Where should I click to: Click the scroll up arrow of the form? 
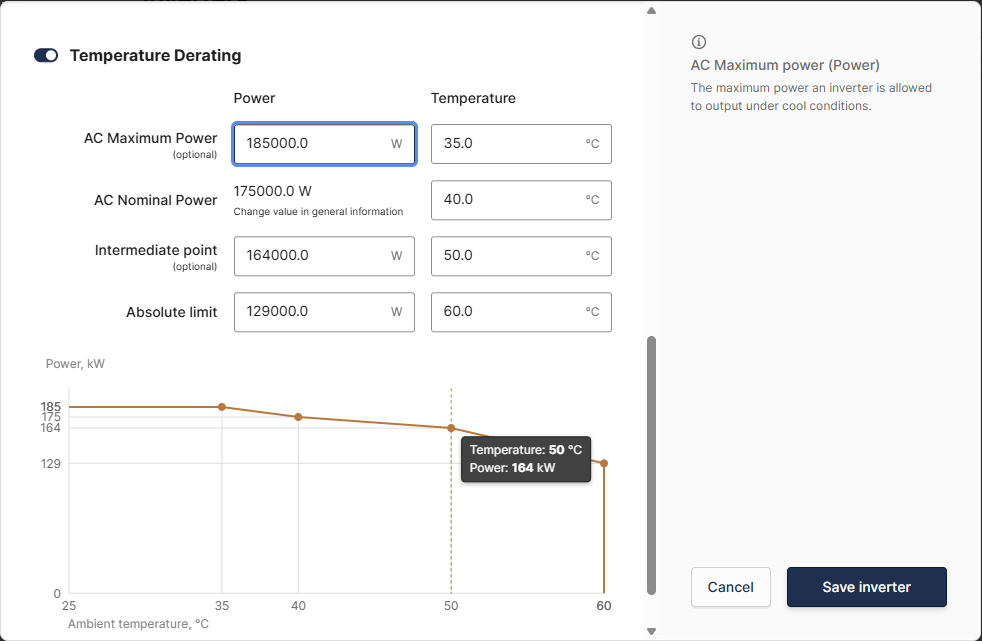tap(651, 10)
